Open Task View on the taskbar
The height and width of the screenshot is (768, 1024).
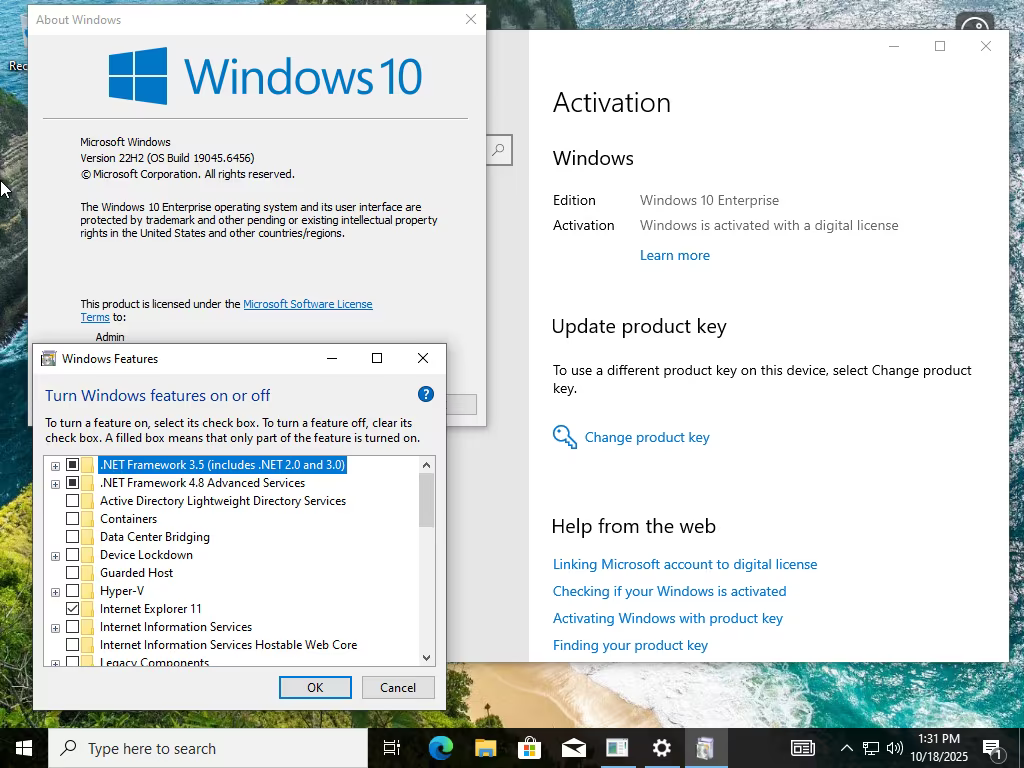coord(392,748)
